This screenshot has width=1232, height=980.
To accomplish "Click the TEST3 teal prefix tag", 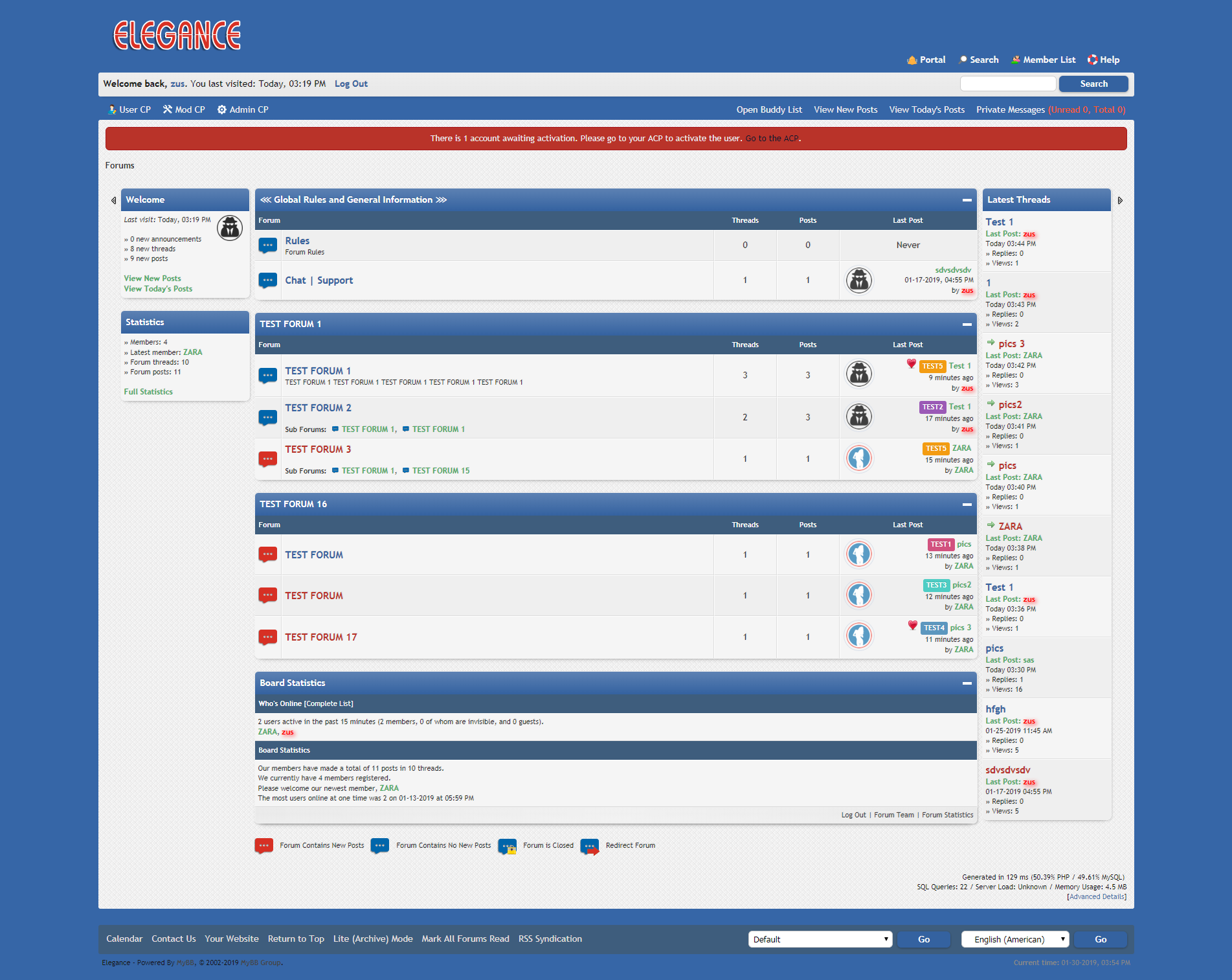I will 936,585.
